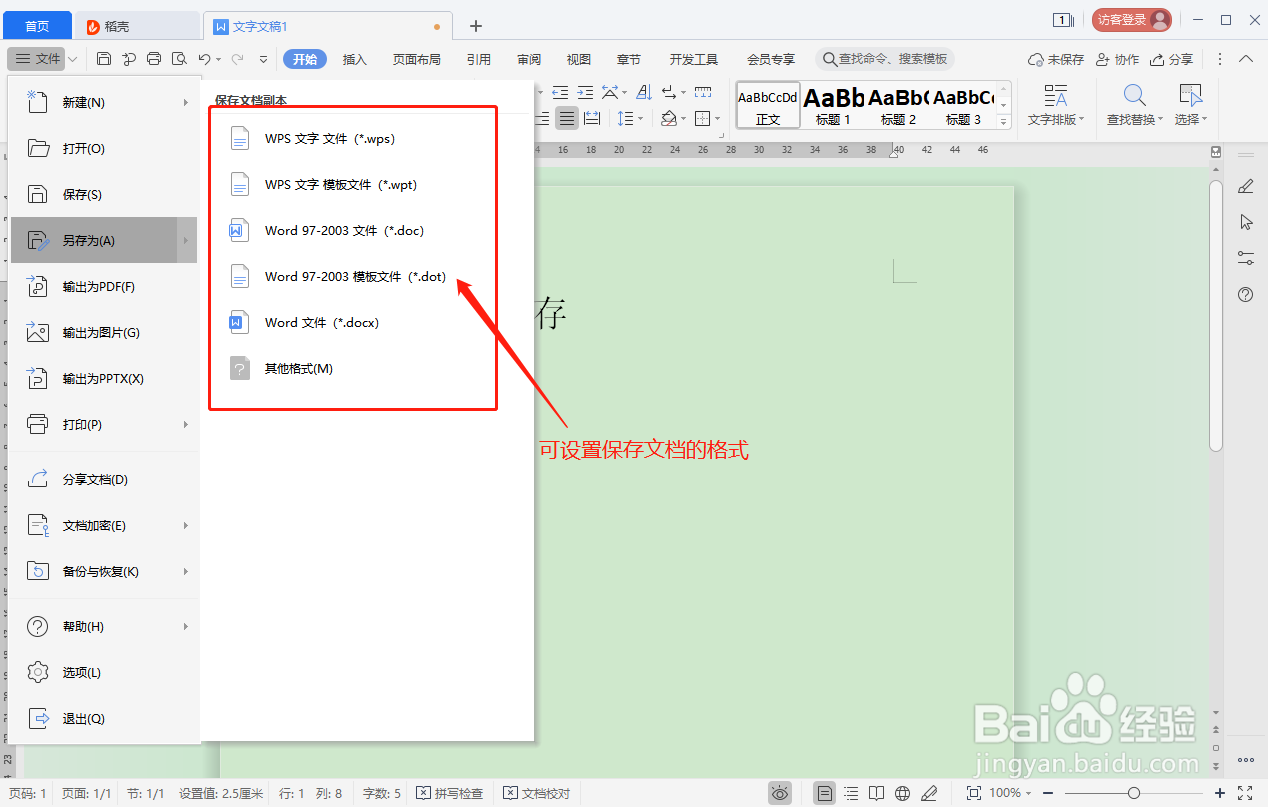Expand the 打印(P) submenu
1268x807 pixels.
click(186, 425)
